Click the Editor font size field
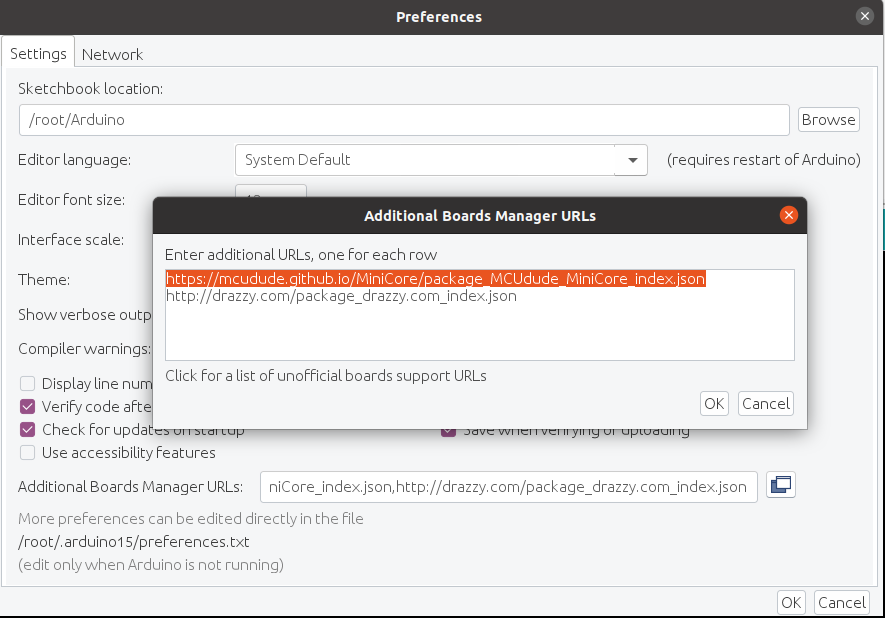The width and height of the screenshot is (885, 618). [271, 191]
